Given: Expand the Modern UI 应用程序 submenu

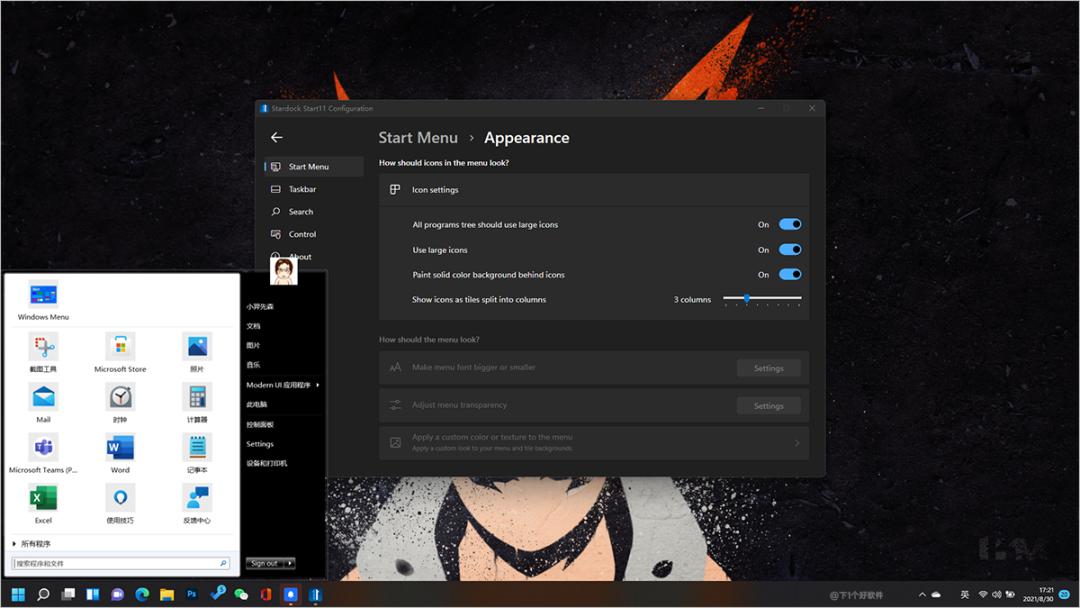Looking at the screenshot, I should [x=282, y=385].
